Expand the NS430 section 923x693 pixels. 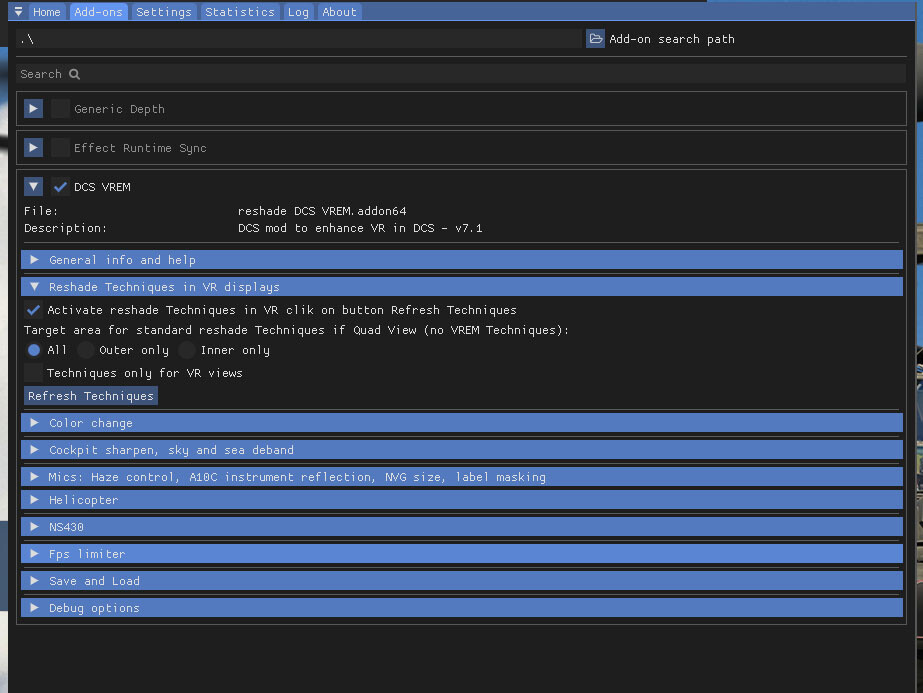(462, 527)
